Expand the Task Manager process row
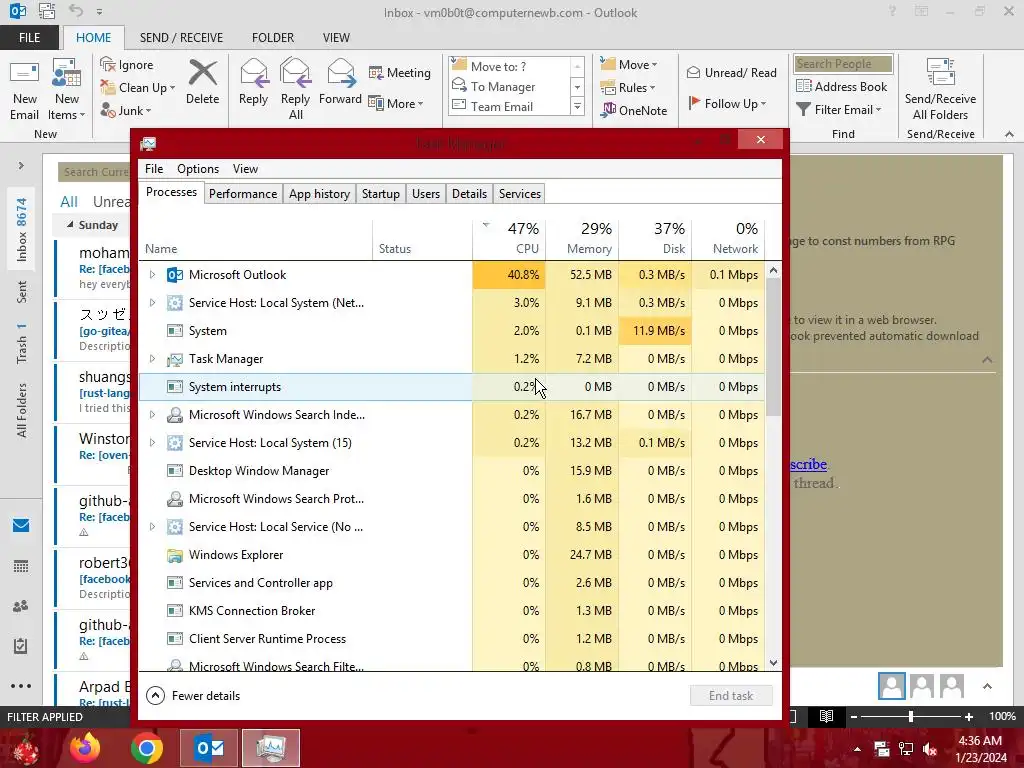 point(152,359)
